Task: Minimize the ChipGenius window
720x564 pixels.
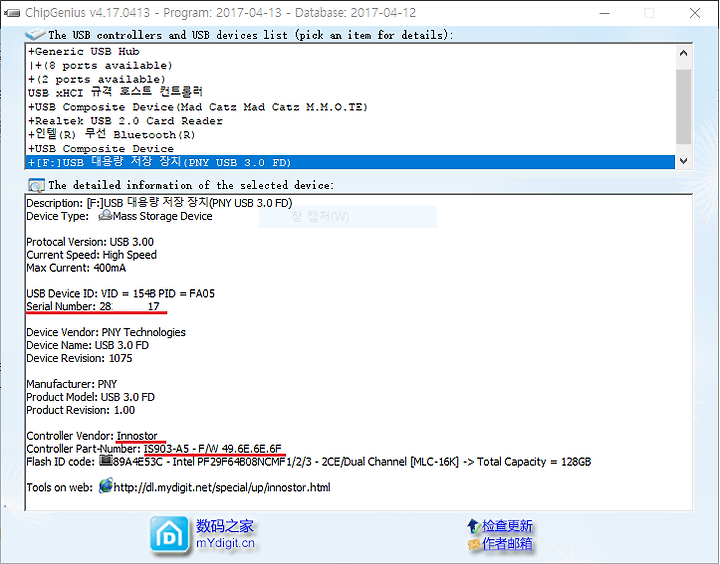Action: pyautogui.click(x=605, y=13)
